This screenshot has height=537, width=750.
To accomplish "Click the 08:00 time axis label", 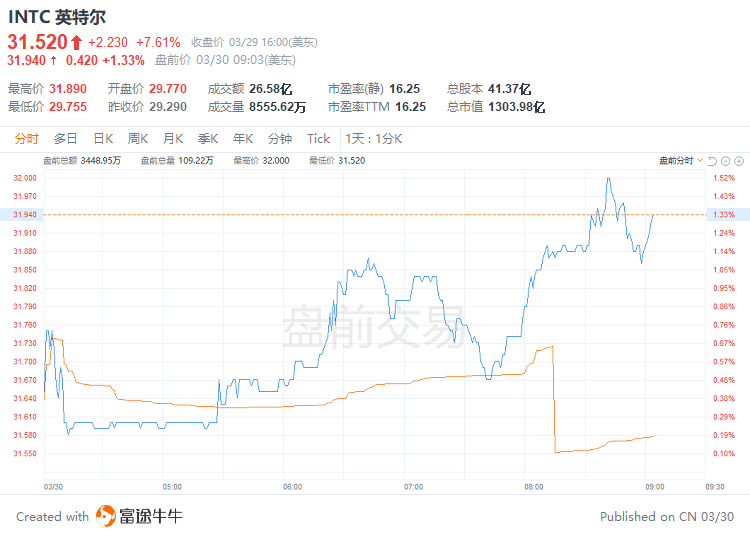I will (x=534, y=487).
